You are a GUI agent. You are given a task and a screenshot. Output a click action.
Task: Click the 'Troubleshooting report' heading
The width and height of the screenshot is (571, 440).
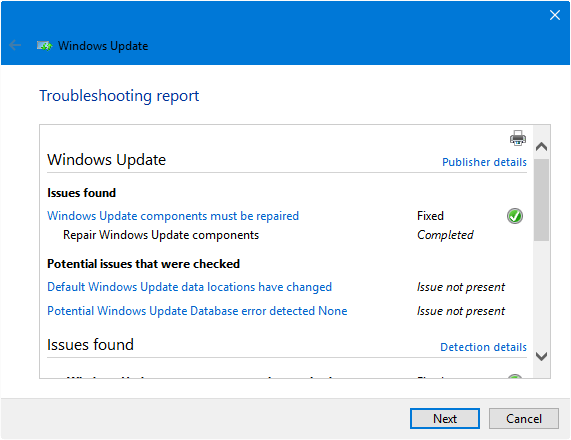click(119, 96)
